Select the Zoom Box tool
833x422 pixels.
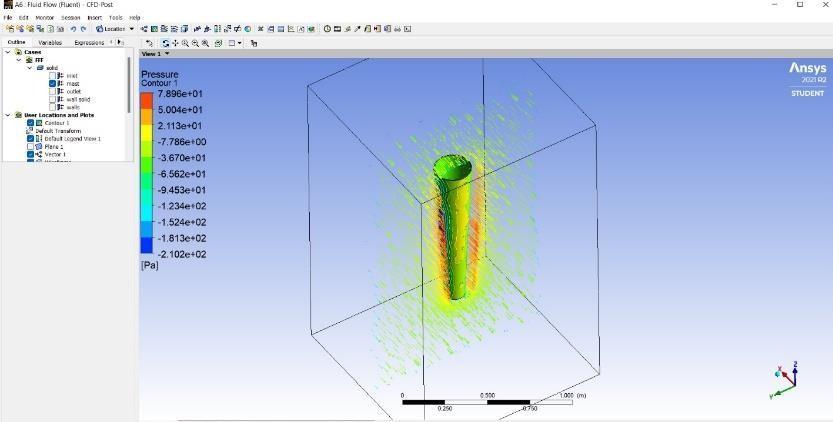click(x=205, y=43)
